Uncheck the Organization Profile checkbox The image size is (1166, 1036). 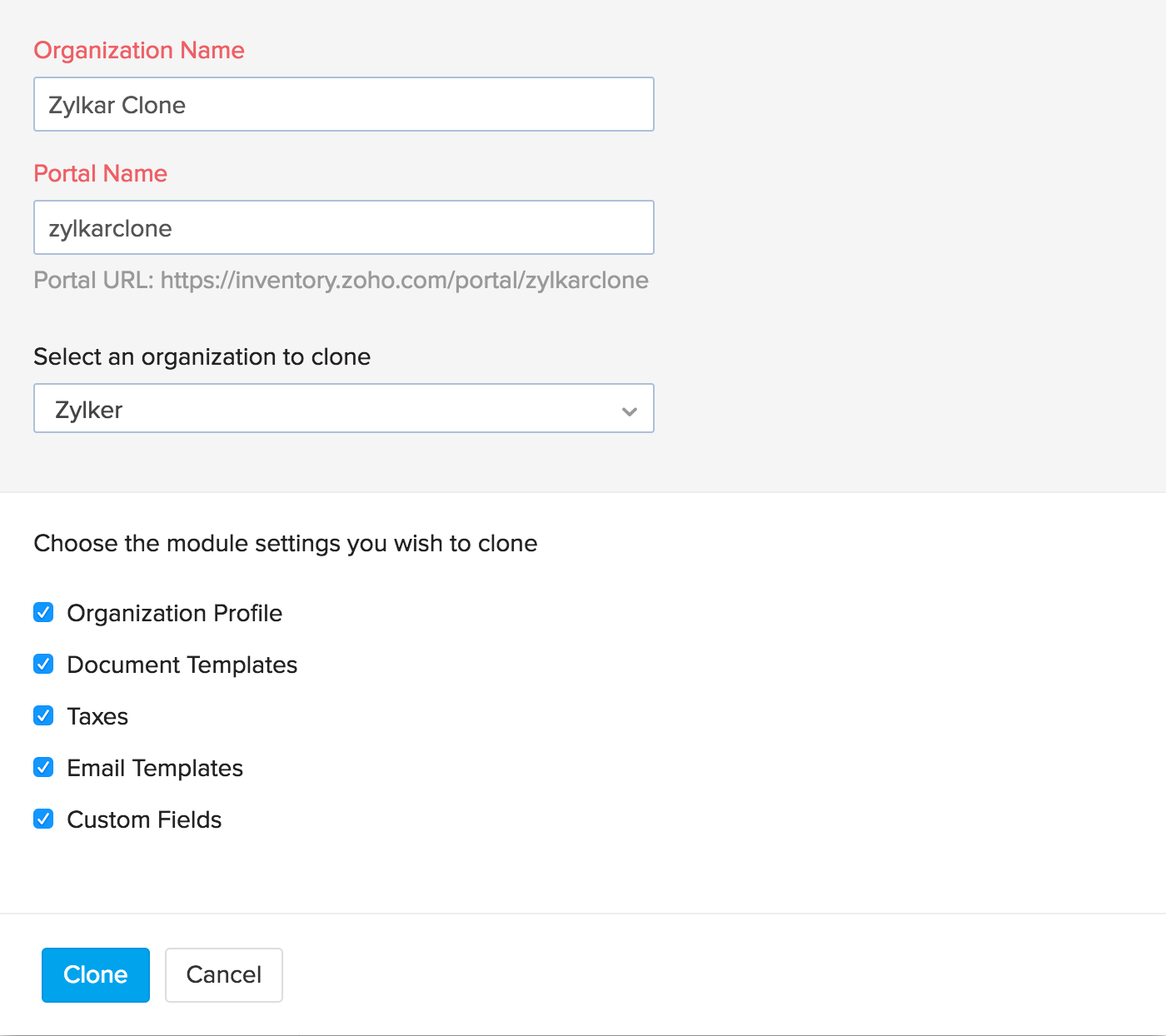[x=42, y=613]
